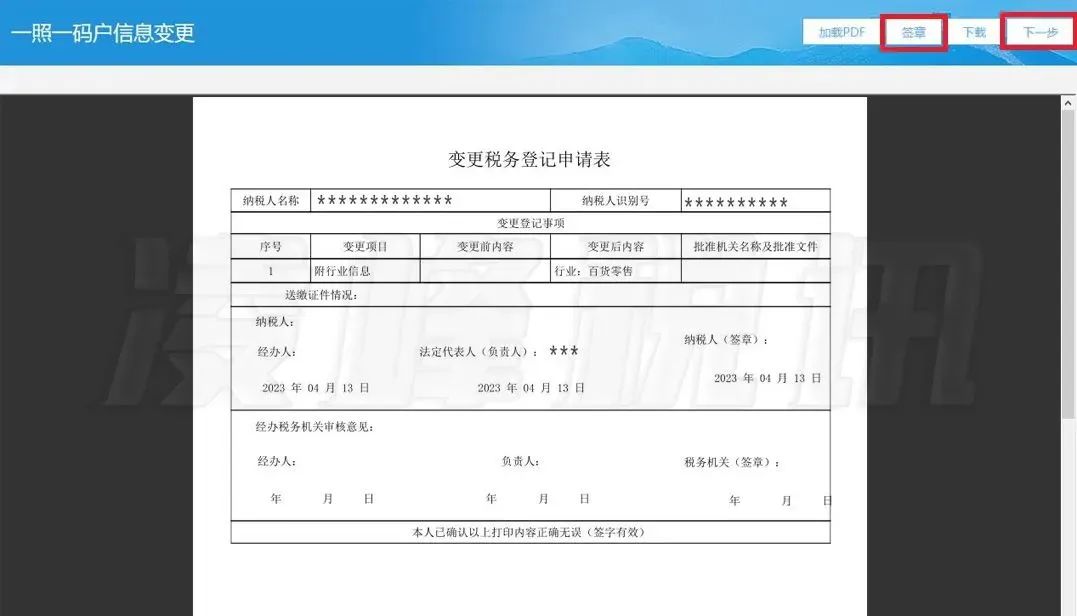
Task: Click the page title 一照一码户信息变更
Action: click(x=103, y=32)
